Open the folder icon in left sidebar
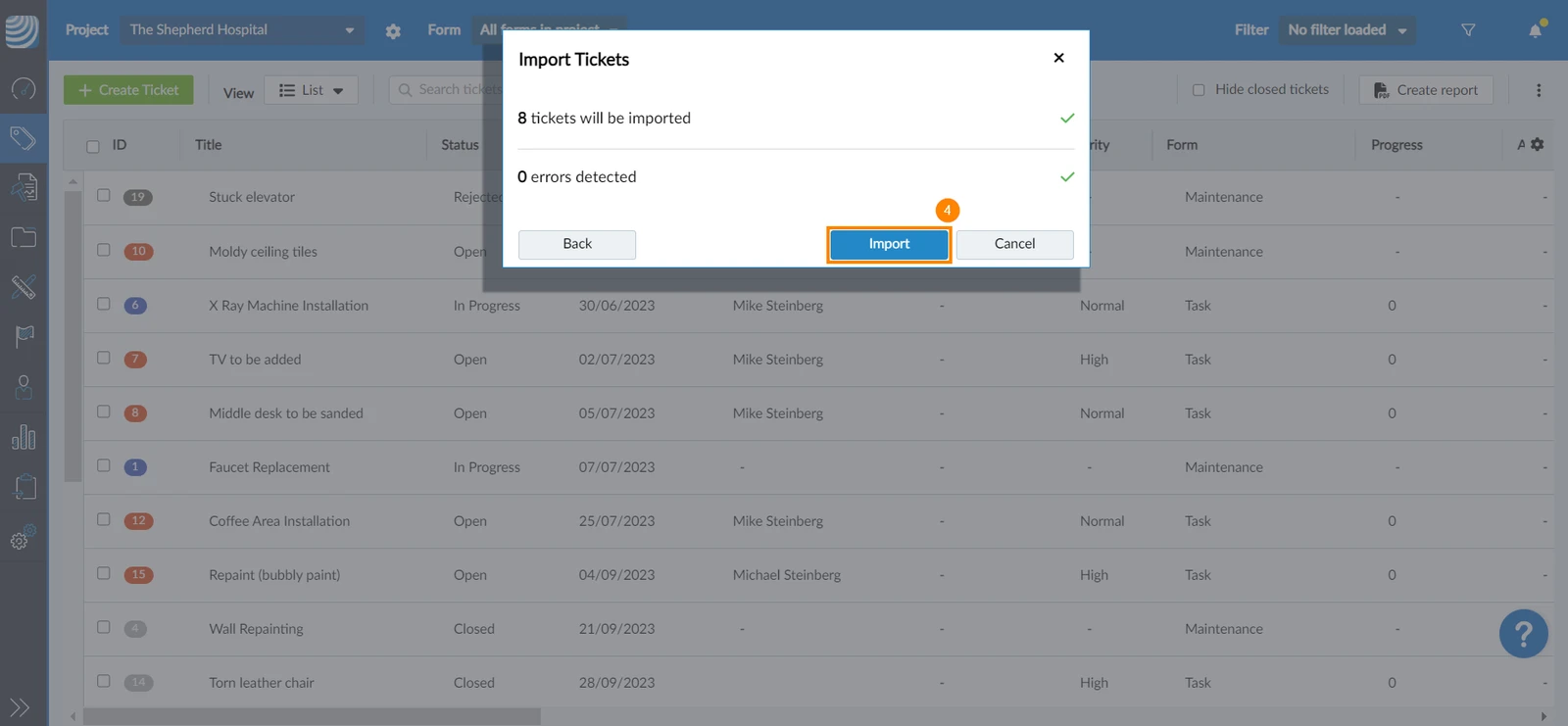1568x726 pixels. (x=24, y=238)
